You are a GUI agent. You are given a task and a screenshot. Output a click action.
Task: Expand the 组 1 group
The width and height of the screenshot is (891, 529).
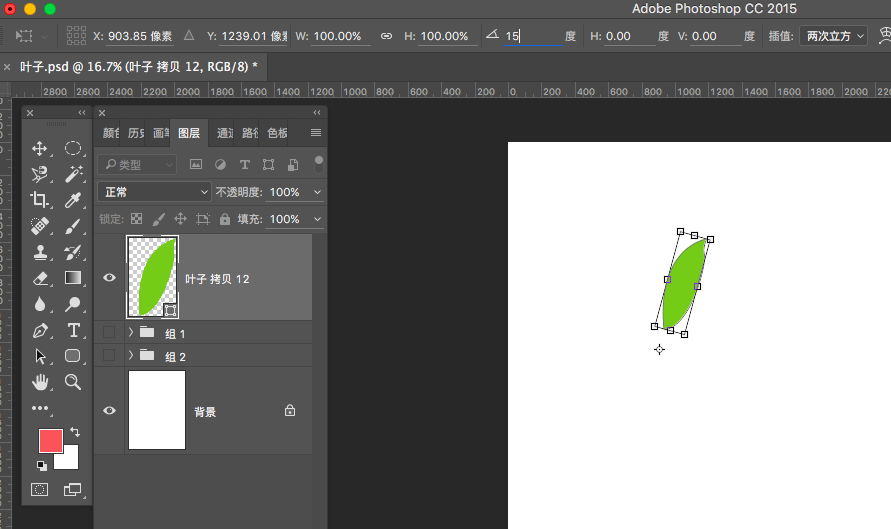click(131, 332)
